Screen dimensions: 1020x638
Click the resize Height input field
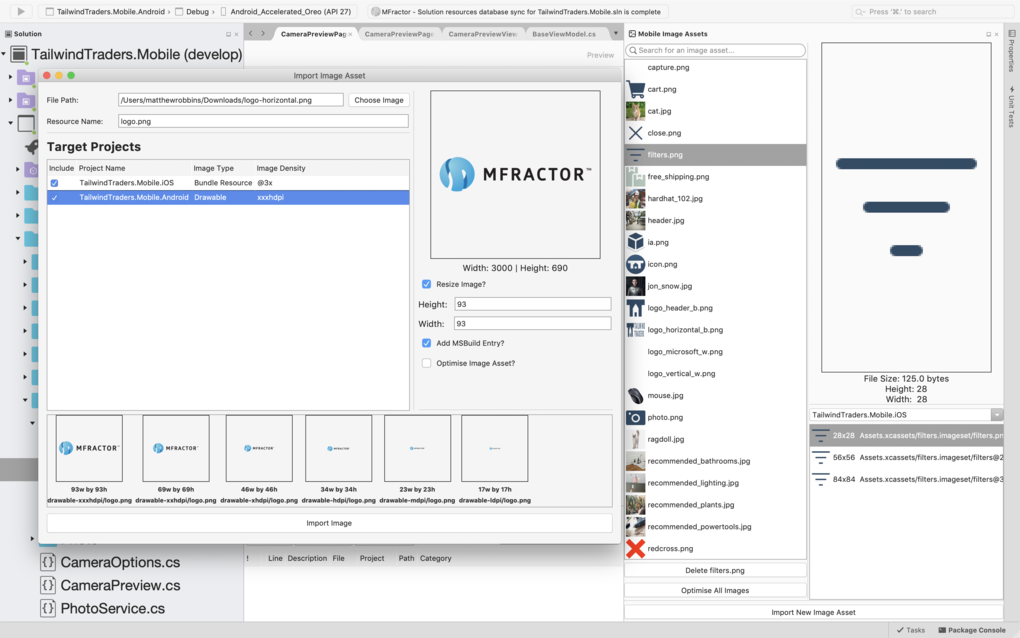click(532, 304)
